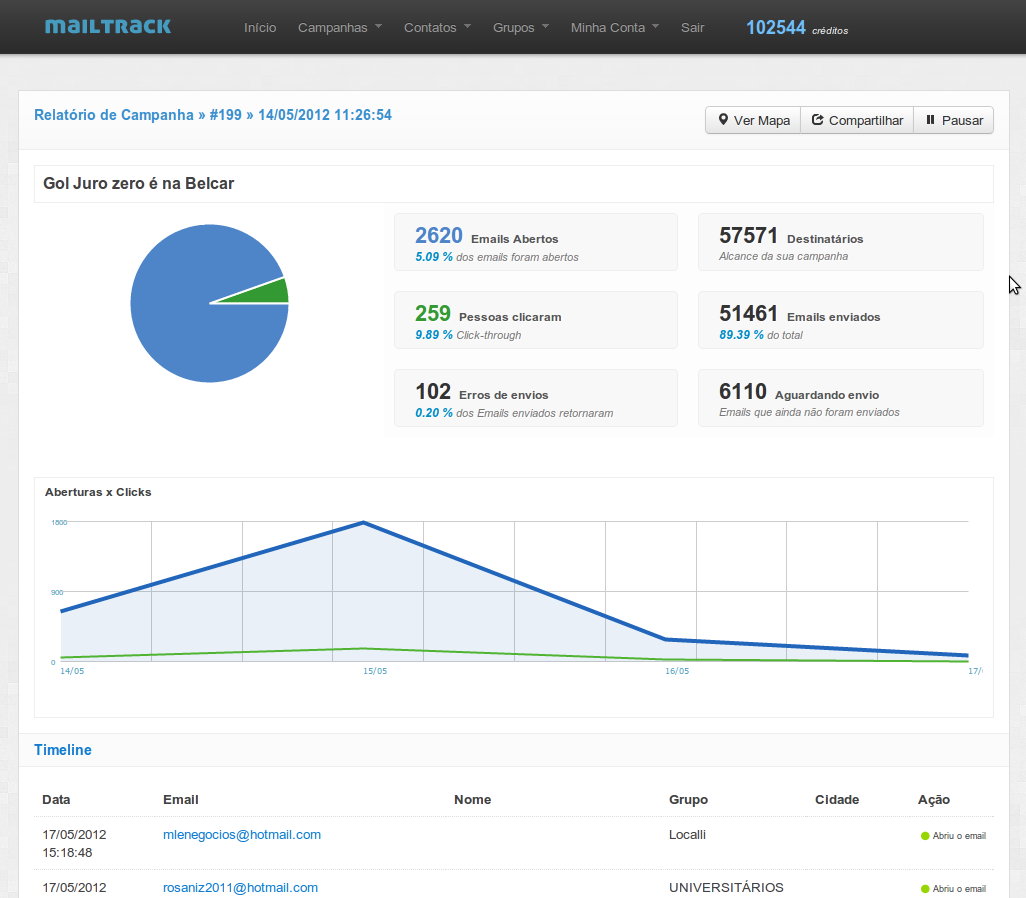Click Sair to log out
Viewport: 1026px width, 898px height.
coord(692,27)
